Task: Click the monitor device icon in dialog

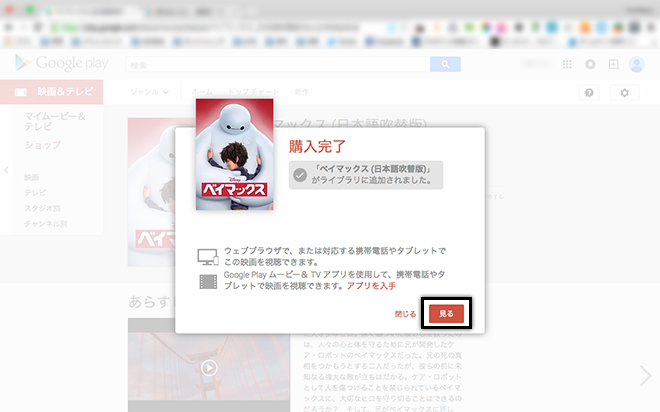Action: tap(208, 256)
